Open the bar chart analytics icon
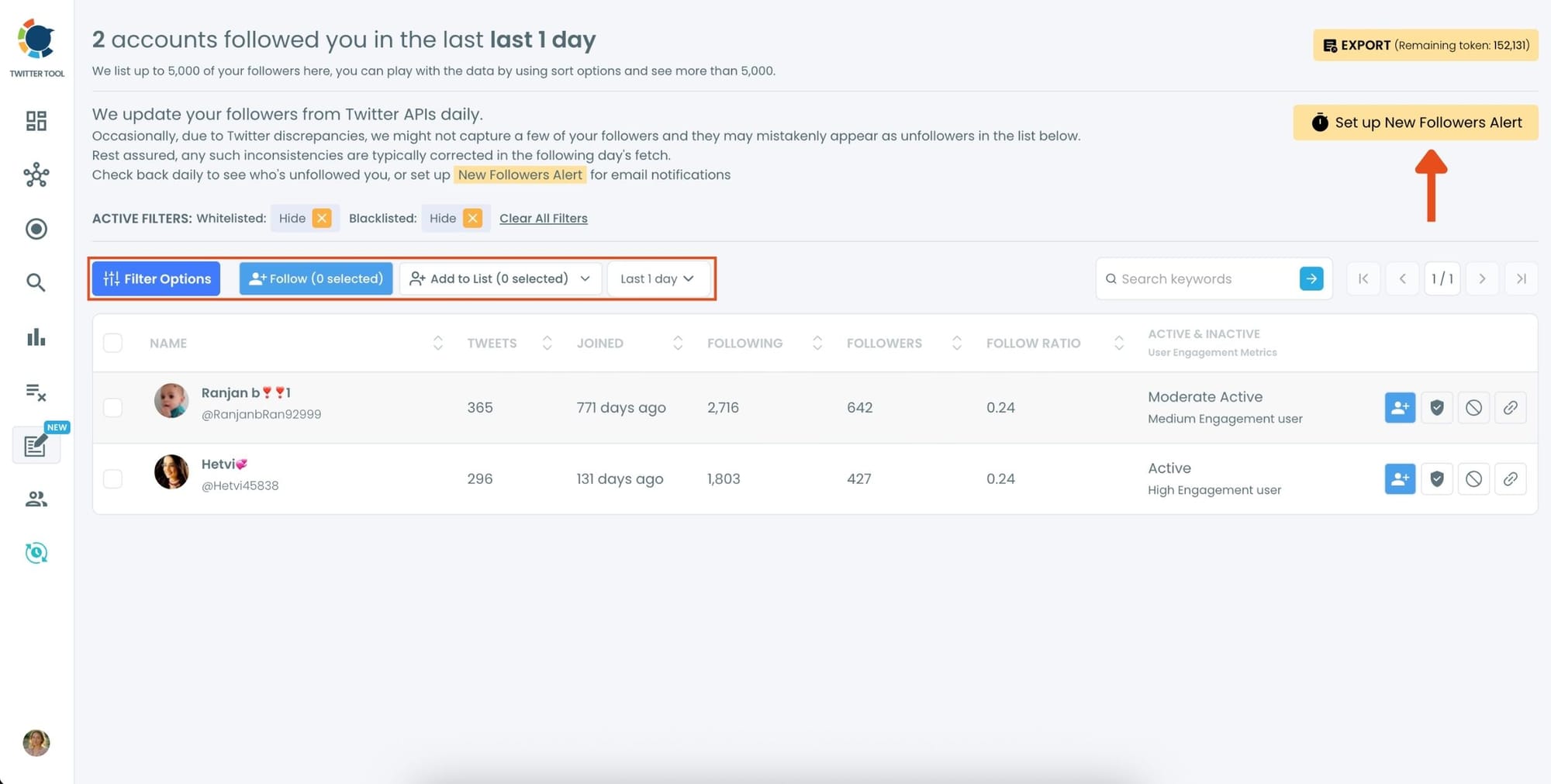Screen dimensions: 1551x784 click(x=36, y=337)
